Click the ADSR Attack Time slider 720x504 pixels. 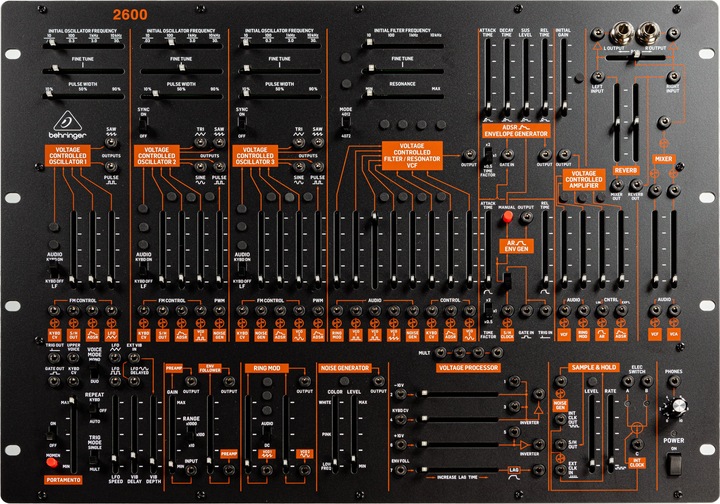[488, 77]
